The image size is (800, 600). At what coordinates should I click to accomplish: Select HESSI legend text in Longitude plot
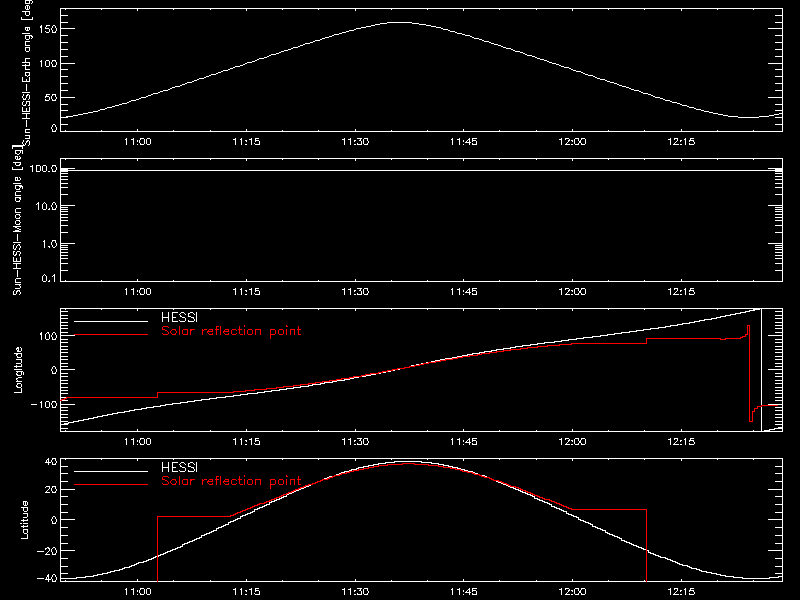[x=179, y=317]
